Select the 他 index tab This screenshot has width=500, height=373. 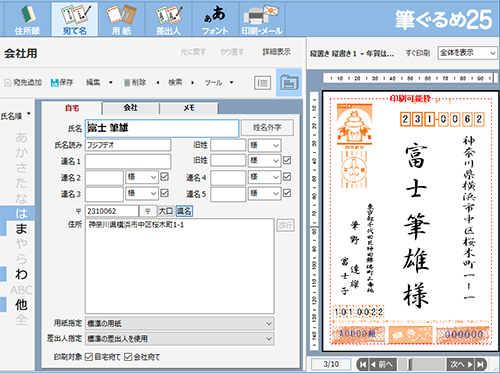[x=21, y=305]
